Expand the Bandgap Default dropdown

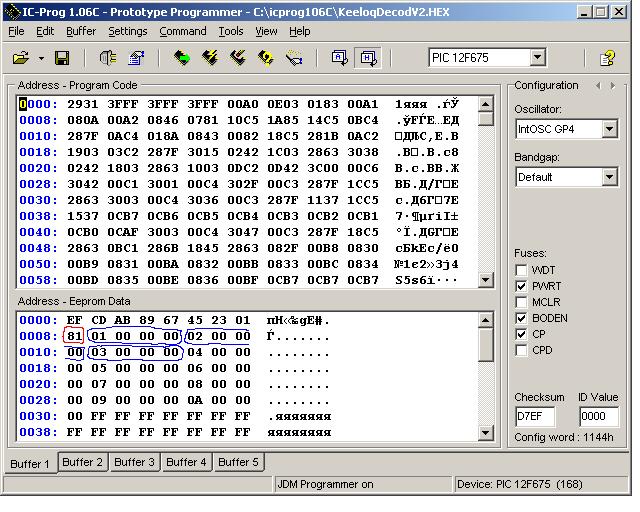tap(610, 177)
